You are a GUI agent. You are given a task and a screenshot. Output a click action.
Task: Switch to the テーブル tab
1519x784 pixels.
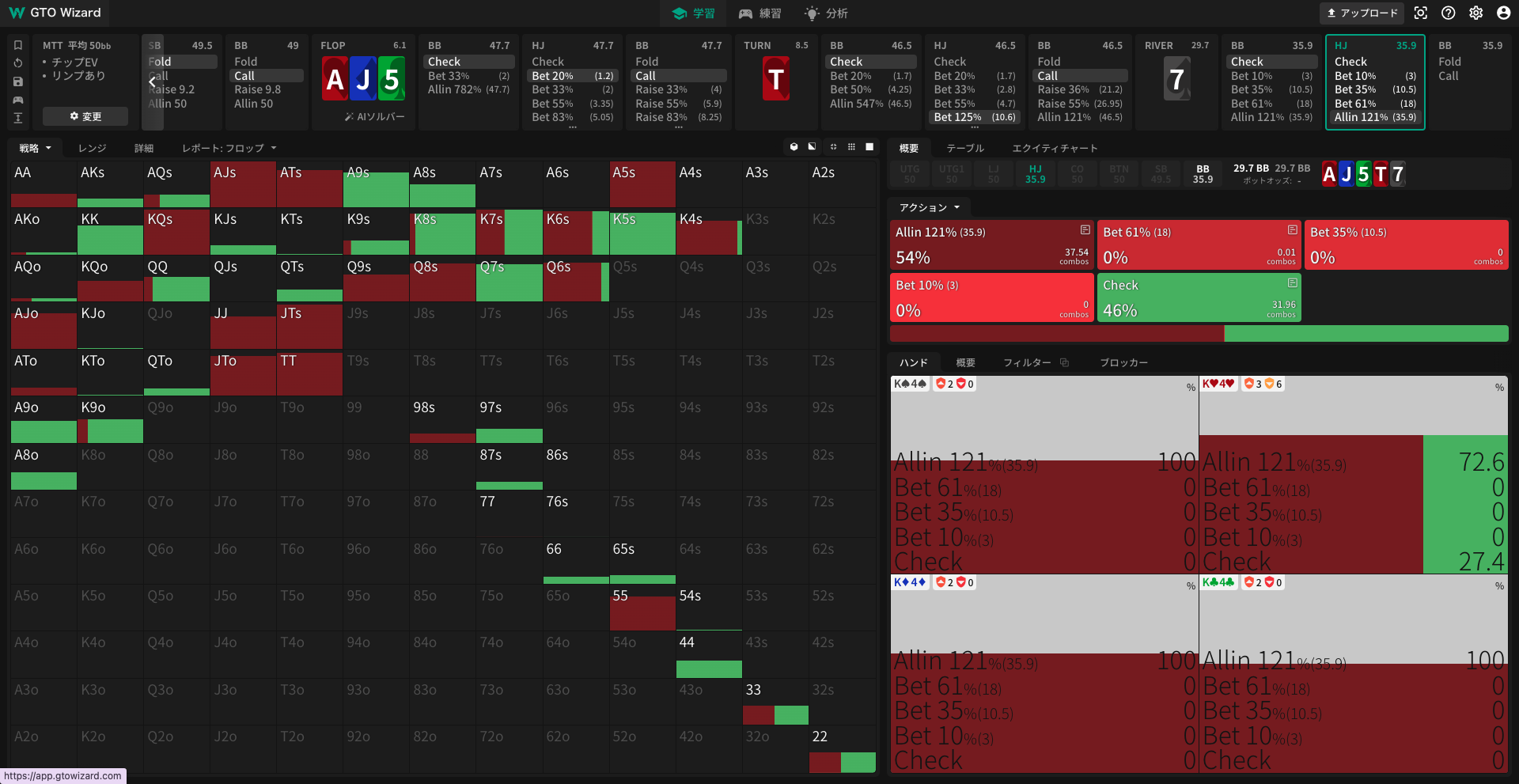[965, 148]
